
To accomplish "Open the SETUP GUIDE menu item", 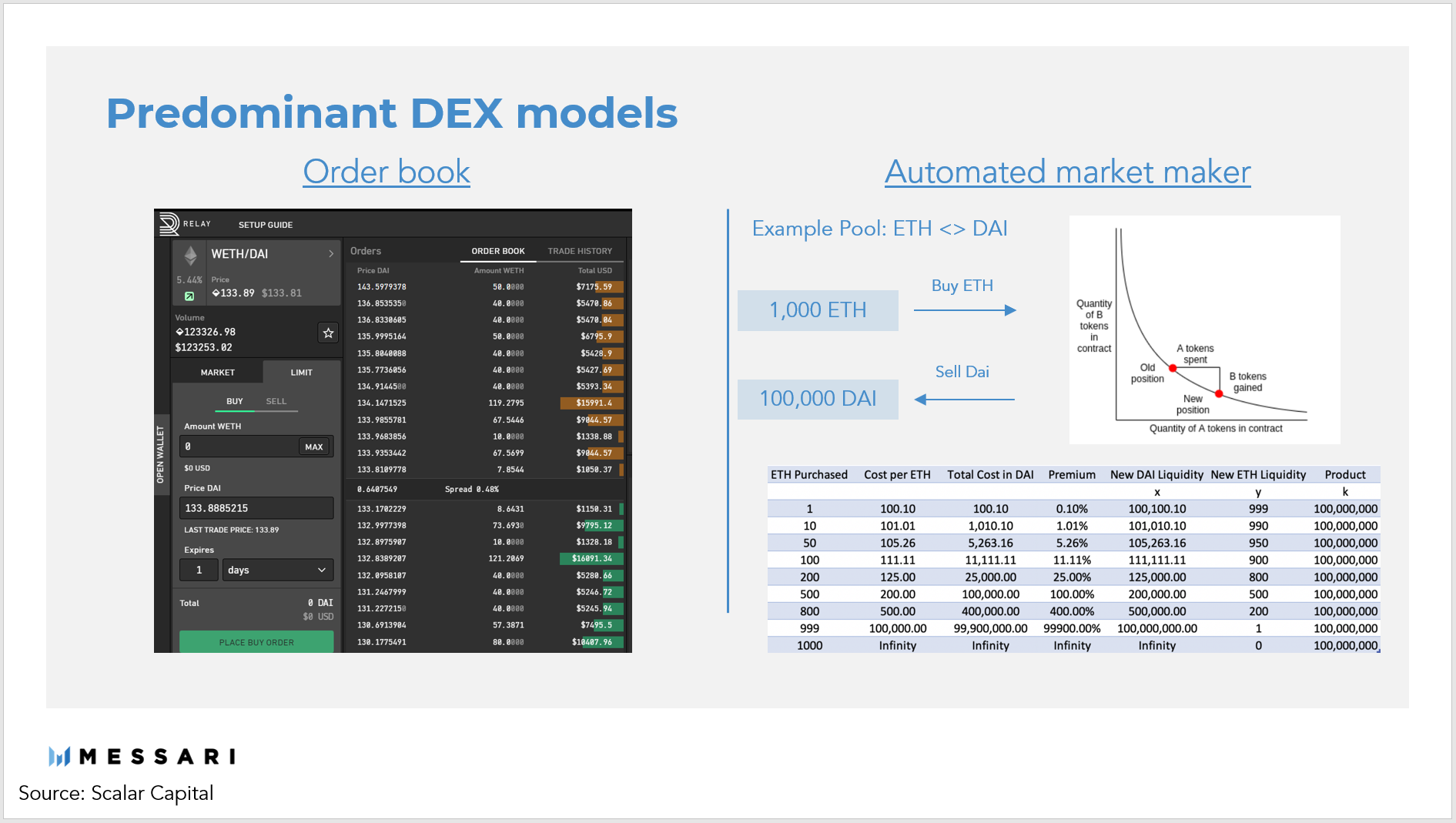I will pyautogui.click(x=266, y=225).
